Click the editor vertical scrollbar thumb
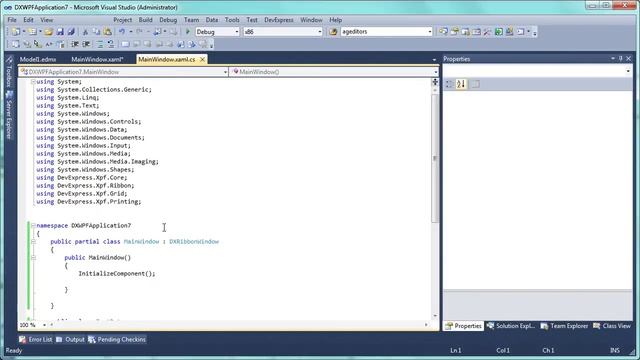640x360 pixels. pyautogui.click(x=435, y=158)
